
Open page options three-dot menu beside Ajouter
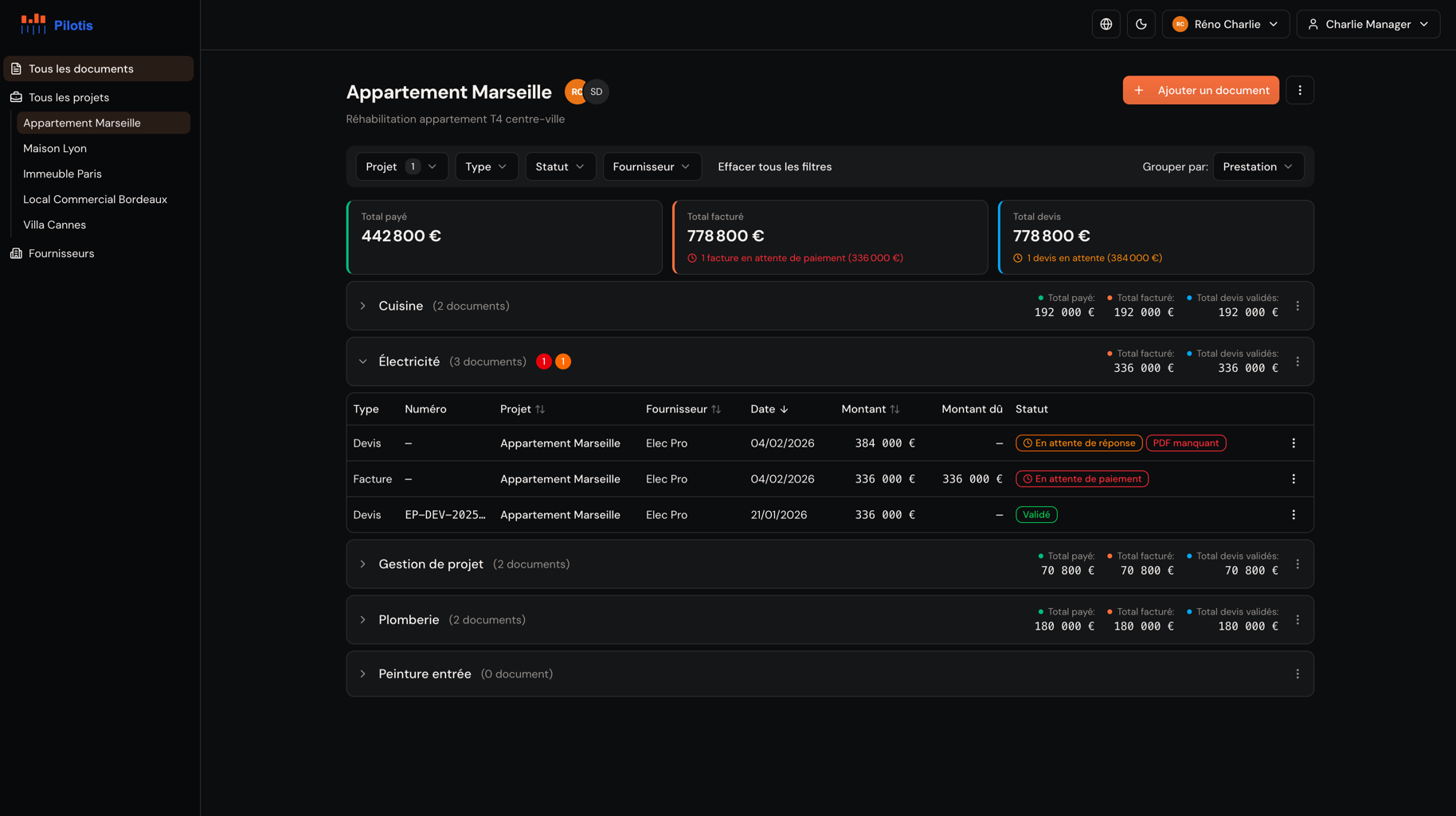(x=1299, y=90)
